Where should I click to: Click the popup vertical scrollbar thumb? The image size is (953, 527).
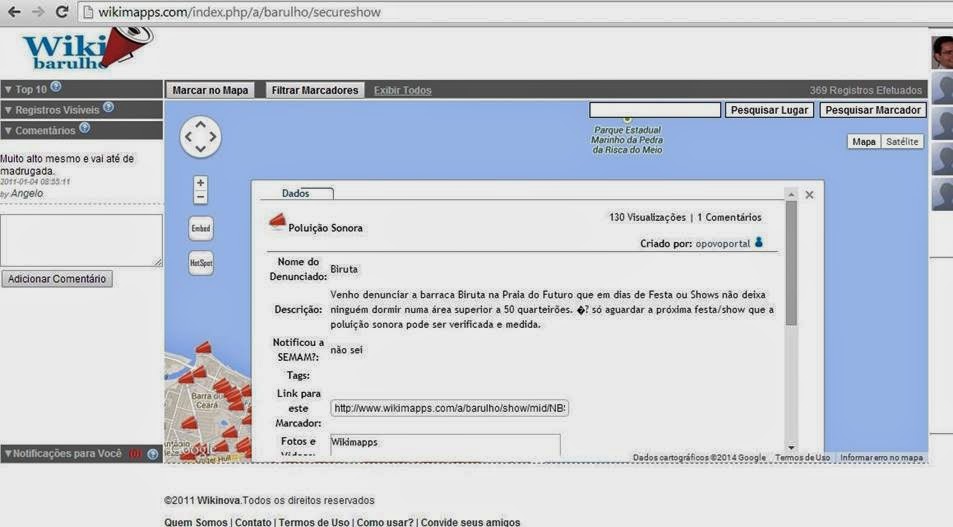click(x=791, y=263)
